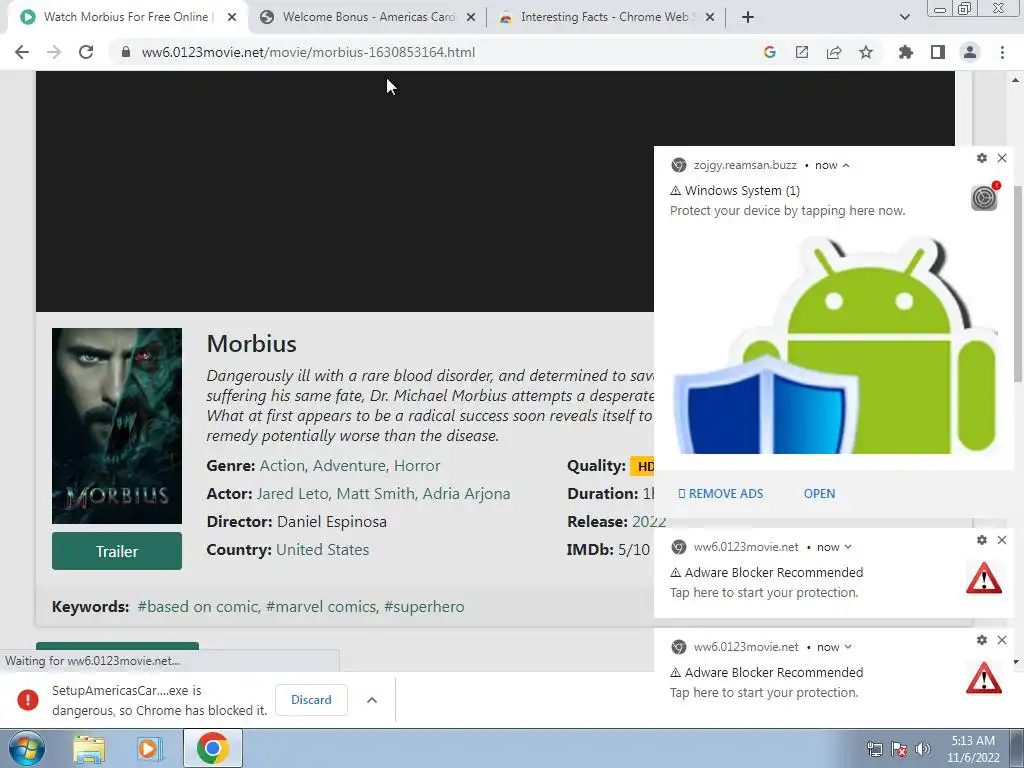Open the Windows Start menu
The height and width of the screenshot is (768, 1024).
(27, 748)
